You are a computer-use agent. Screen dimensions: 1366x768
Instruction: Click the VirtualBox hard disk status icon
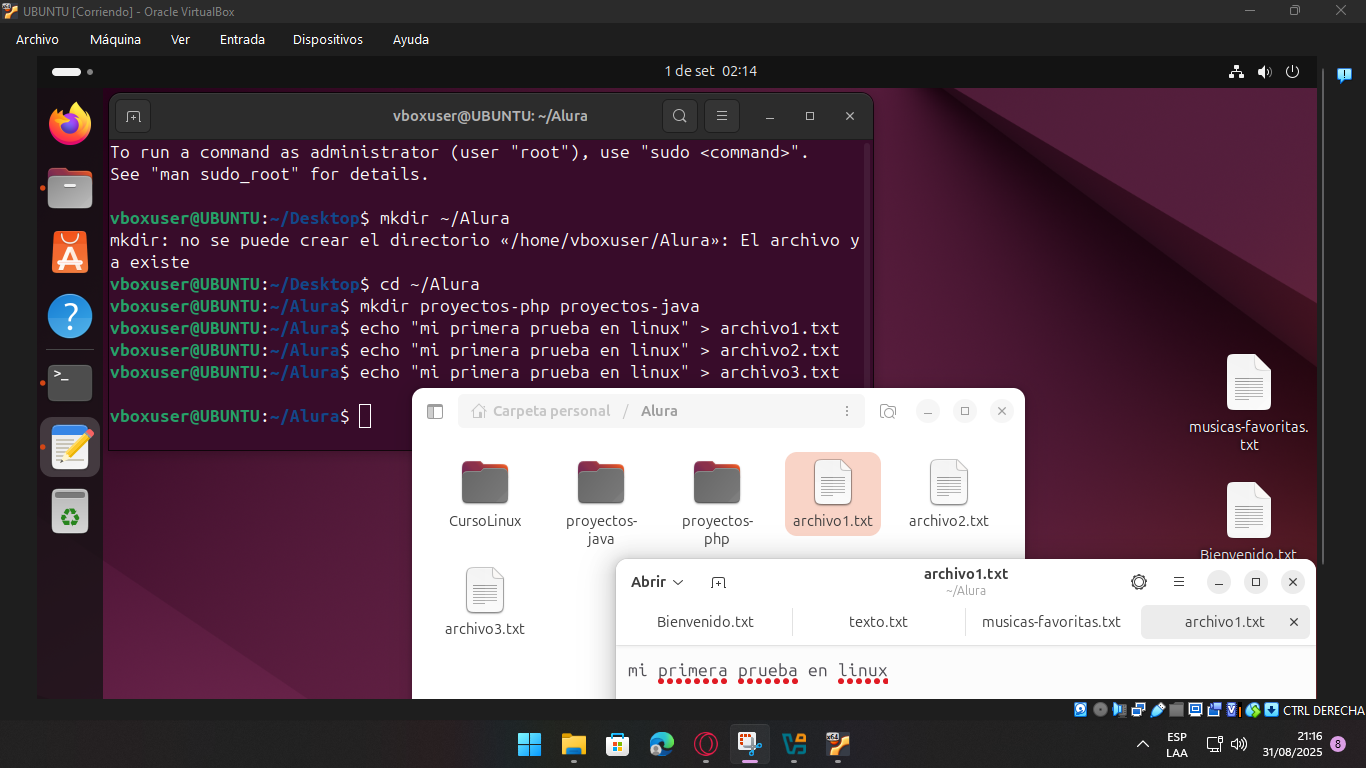click(1081, 710)
